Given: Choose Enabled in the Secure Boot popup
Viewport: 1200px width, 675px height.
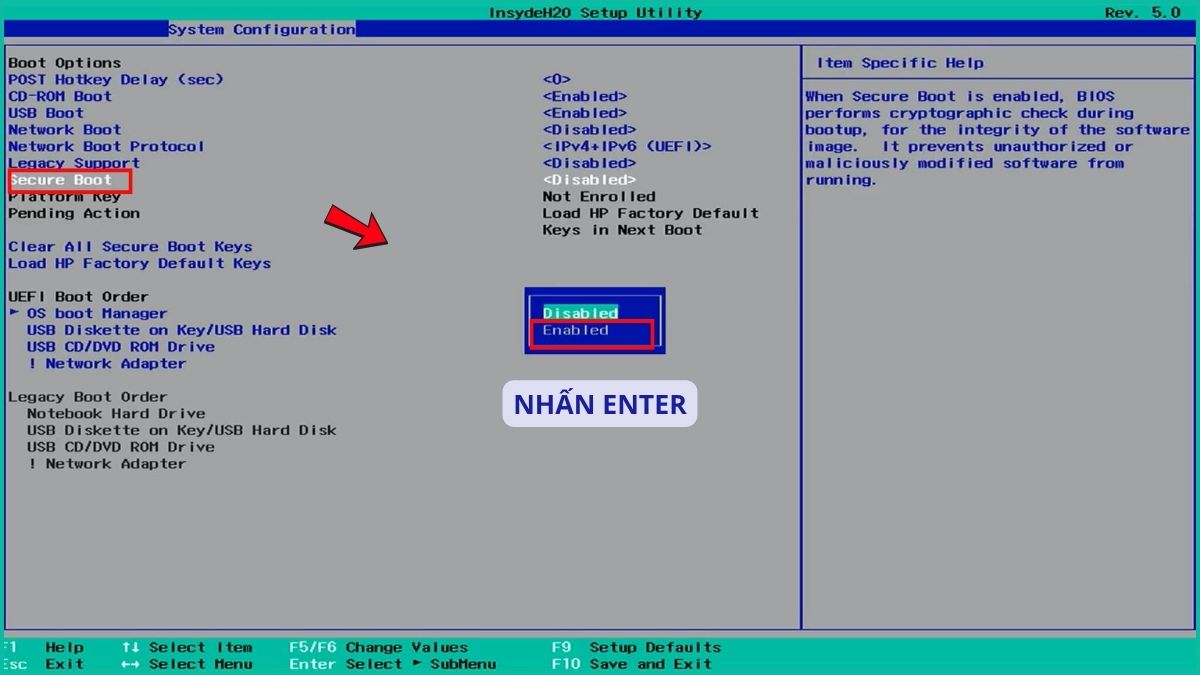Looking at the screenshot, I should pyautogui.click(x=576, y=330).
